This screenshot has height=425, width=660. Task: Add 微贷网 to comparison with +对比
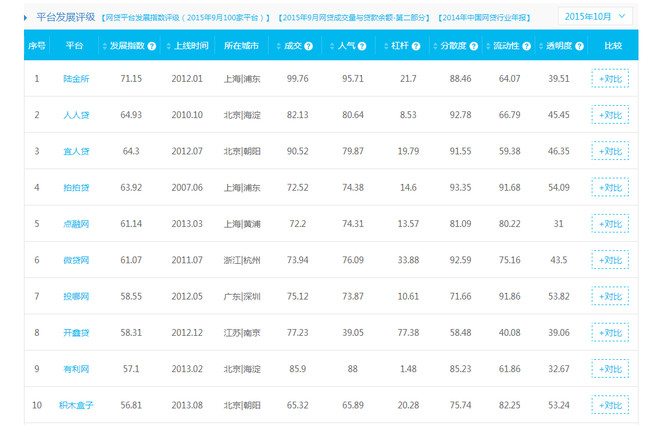610,260
